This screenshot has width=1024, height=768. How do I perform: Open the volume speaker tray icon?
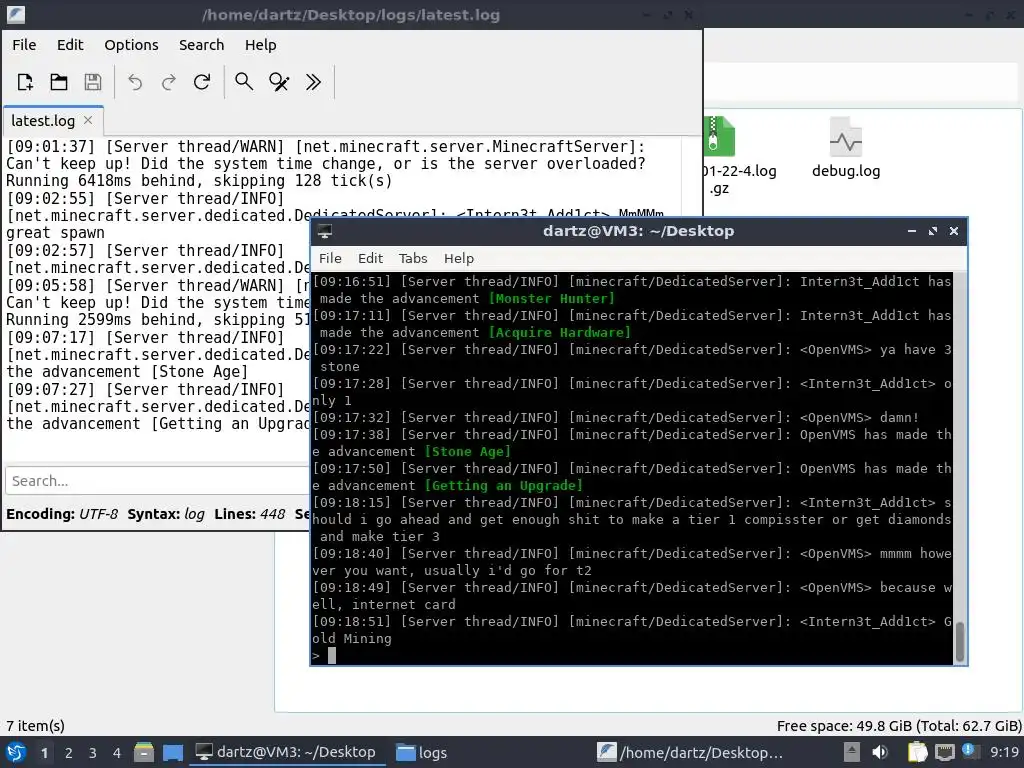click(x=880, y=752)
